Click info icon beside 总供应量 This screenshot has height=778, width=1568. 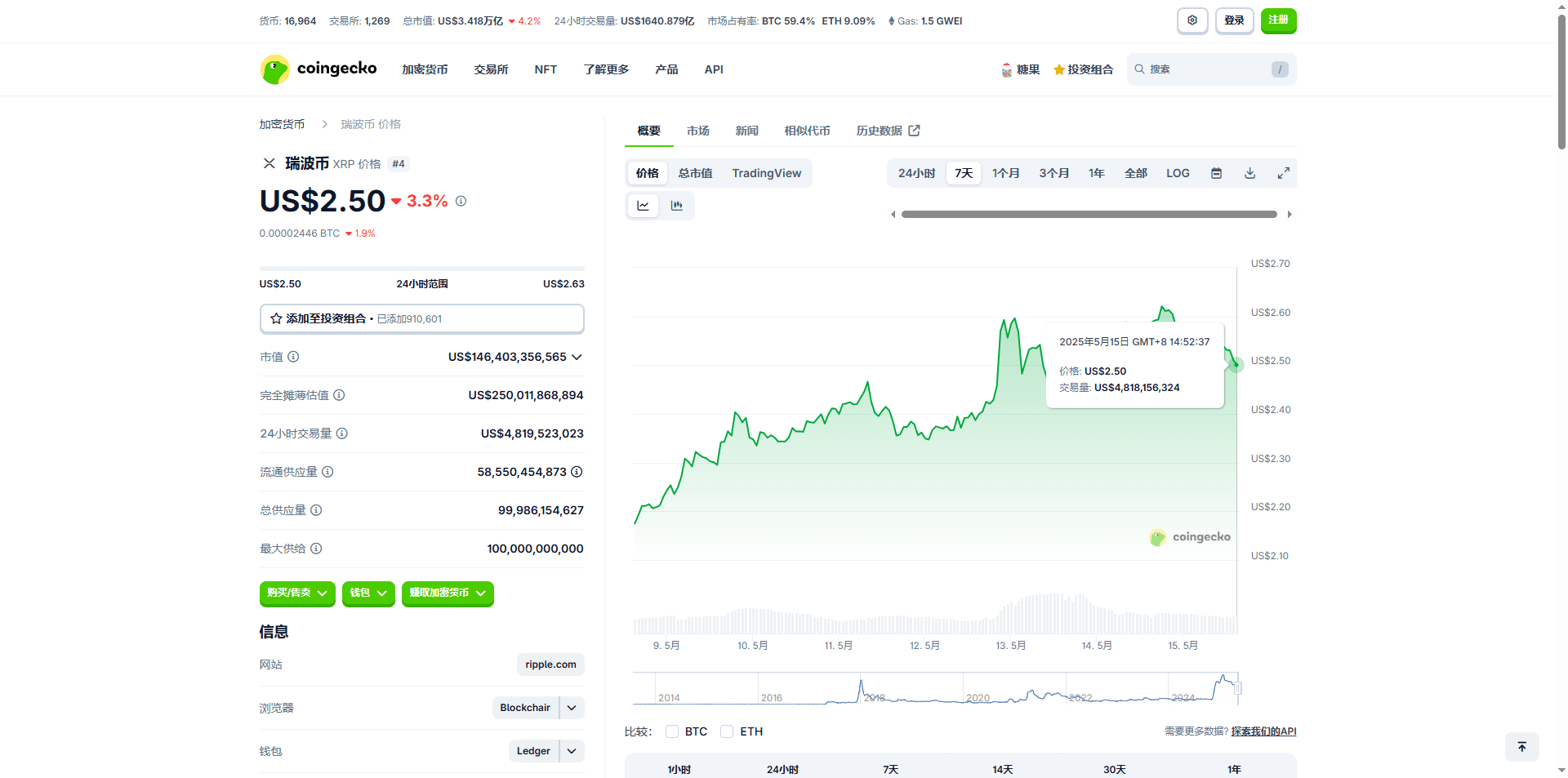point(316,510)
